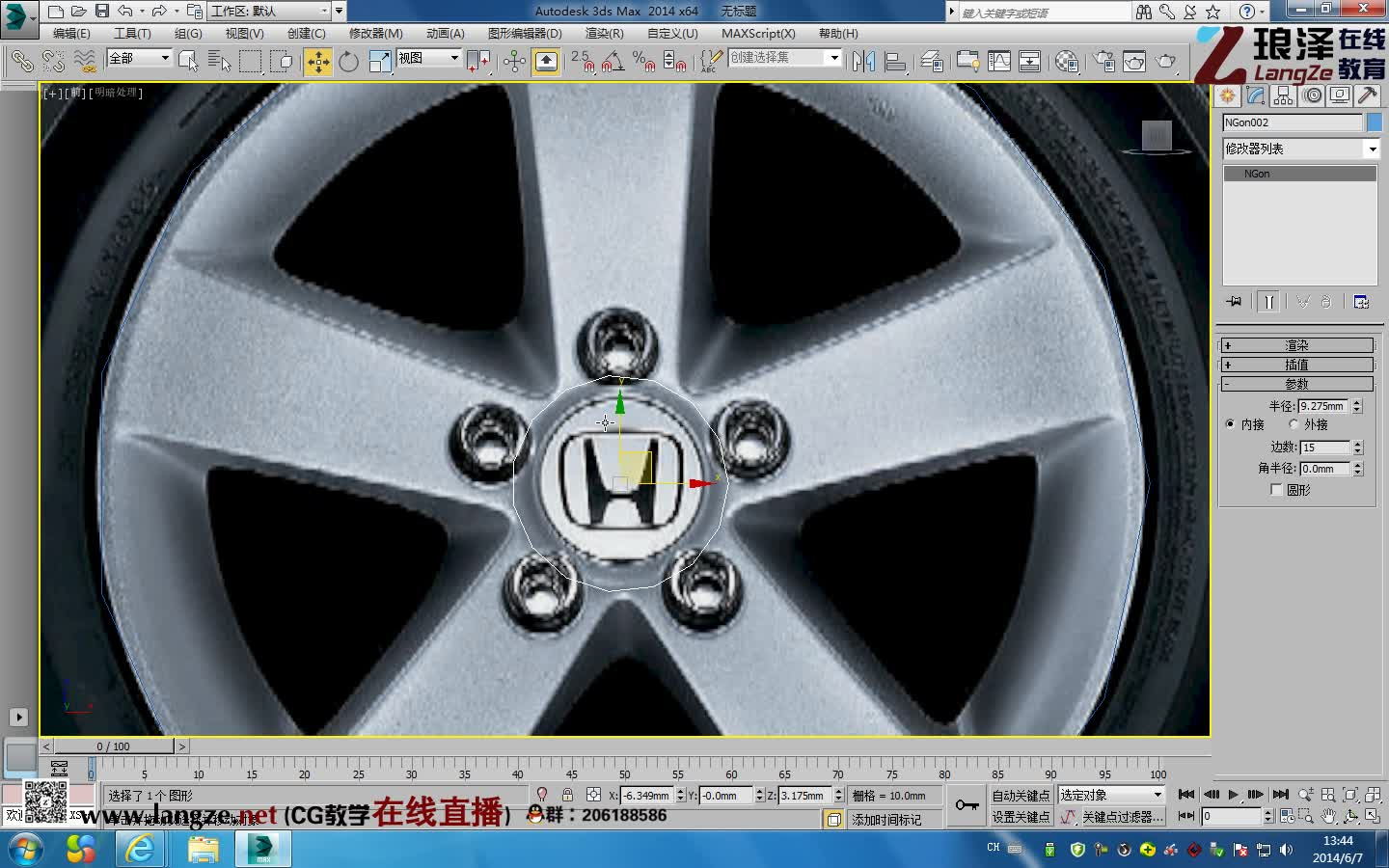The image size is (1389, 868).
Task: Open the 编辑(E) menu
Action: [x=71, y=33]
